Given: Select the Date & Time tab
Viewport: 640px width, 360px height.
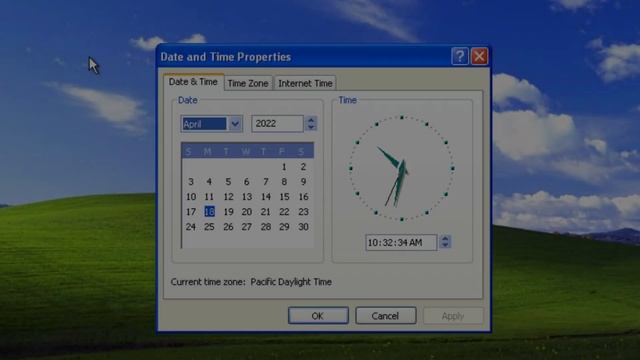Looking at the screenshot, I should [x=193, y=82].
